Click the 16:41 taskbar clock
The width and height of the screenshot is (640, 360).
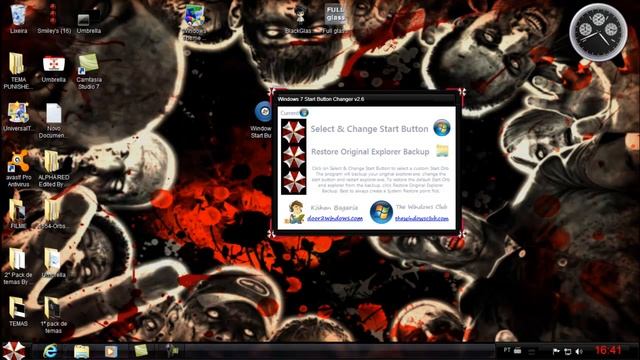coord(608,350)
